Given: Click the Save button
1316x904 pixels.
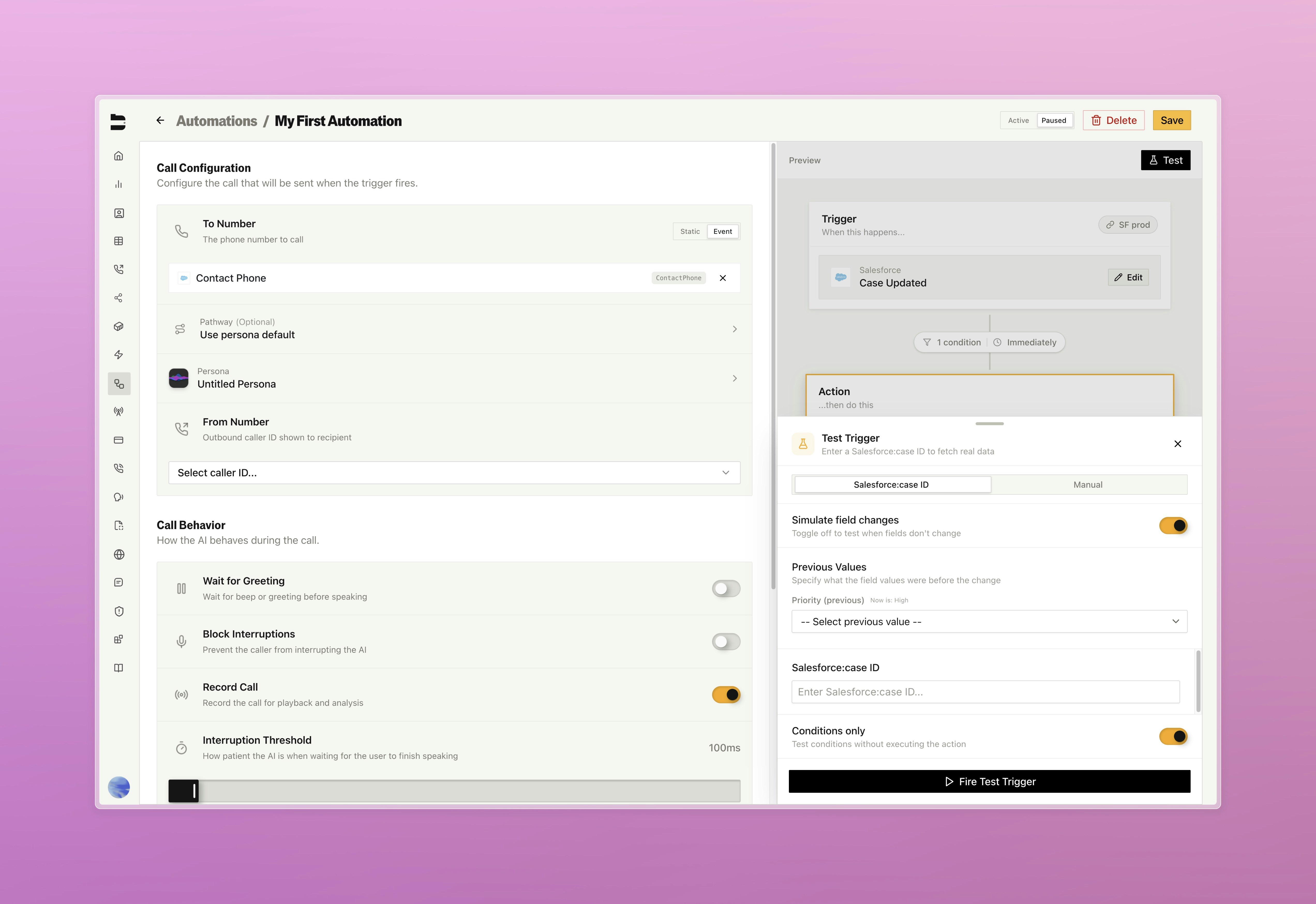Looking at the screenshot, I should [1171, 120].
